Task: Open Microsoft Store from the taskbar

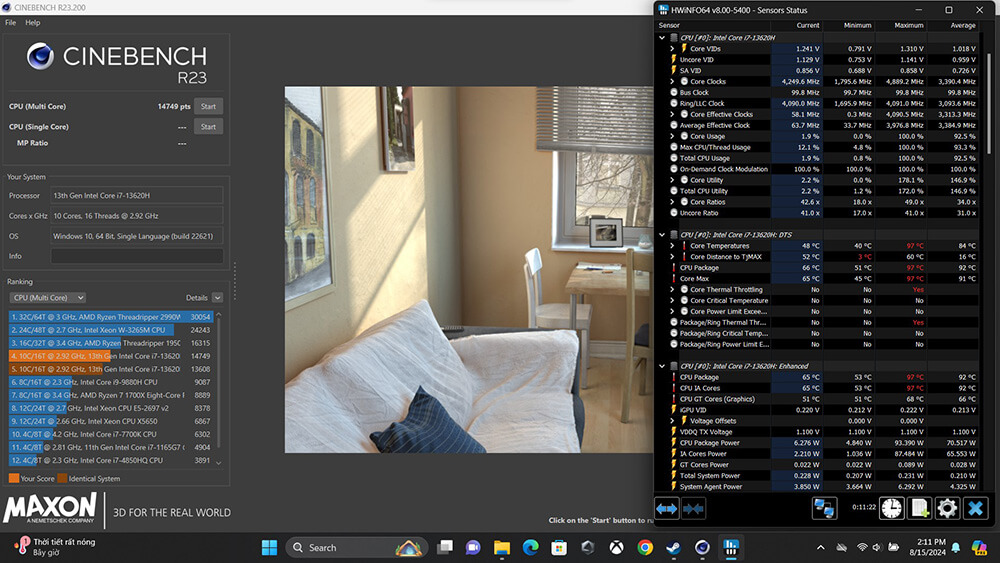Action: click(559, 548)
